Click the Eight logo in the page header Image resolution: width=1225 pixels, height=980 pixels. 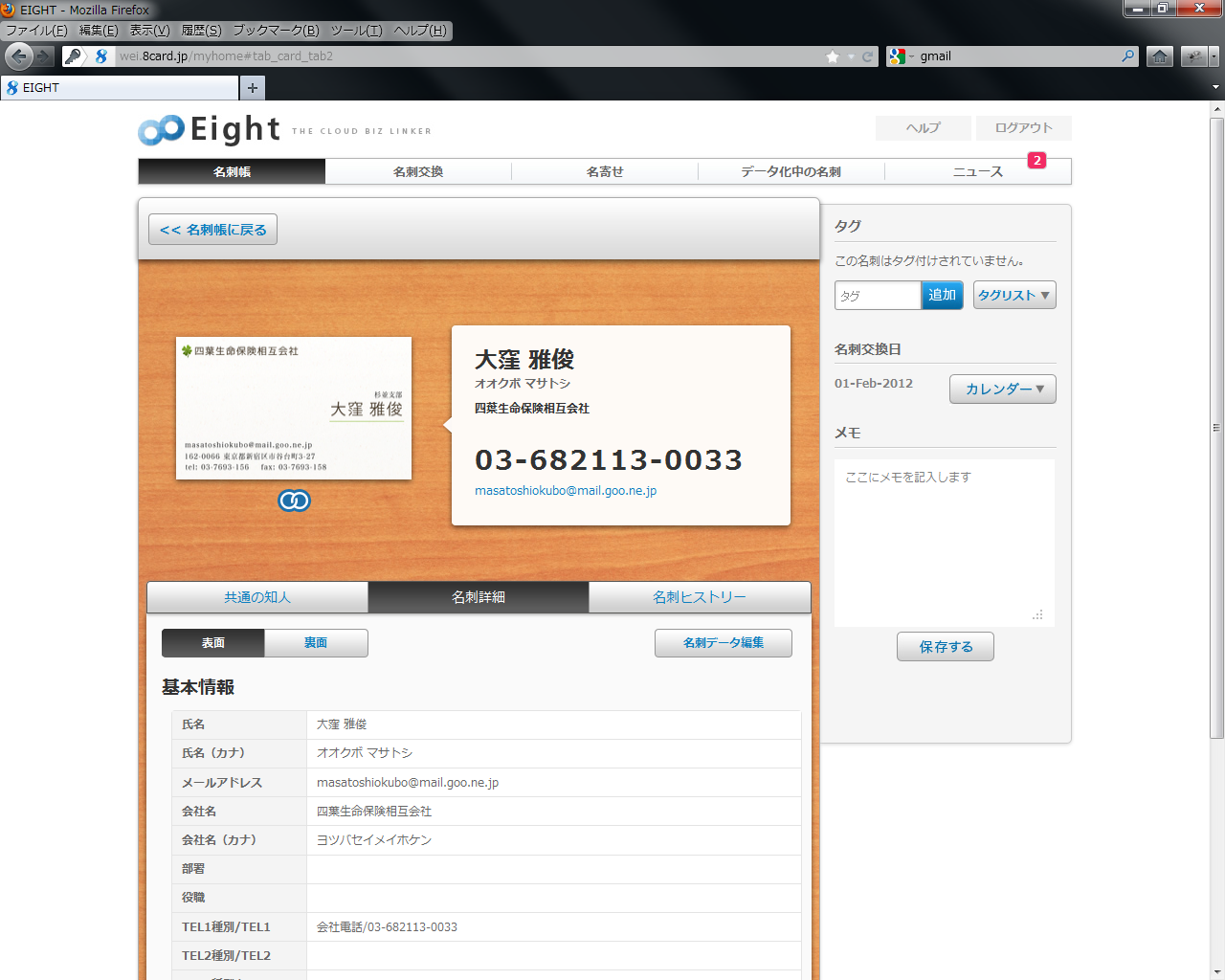click(210, 129)
